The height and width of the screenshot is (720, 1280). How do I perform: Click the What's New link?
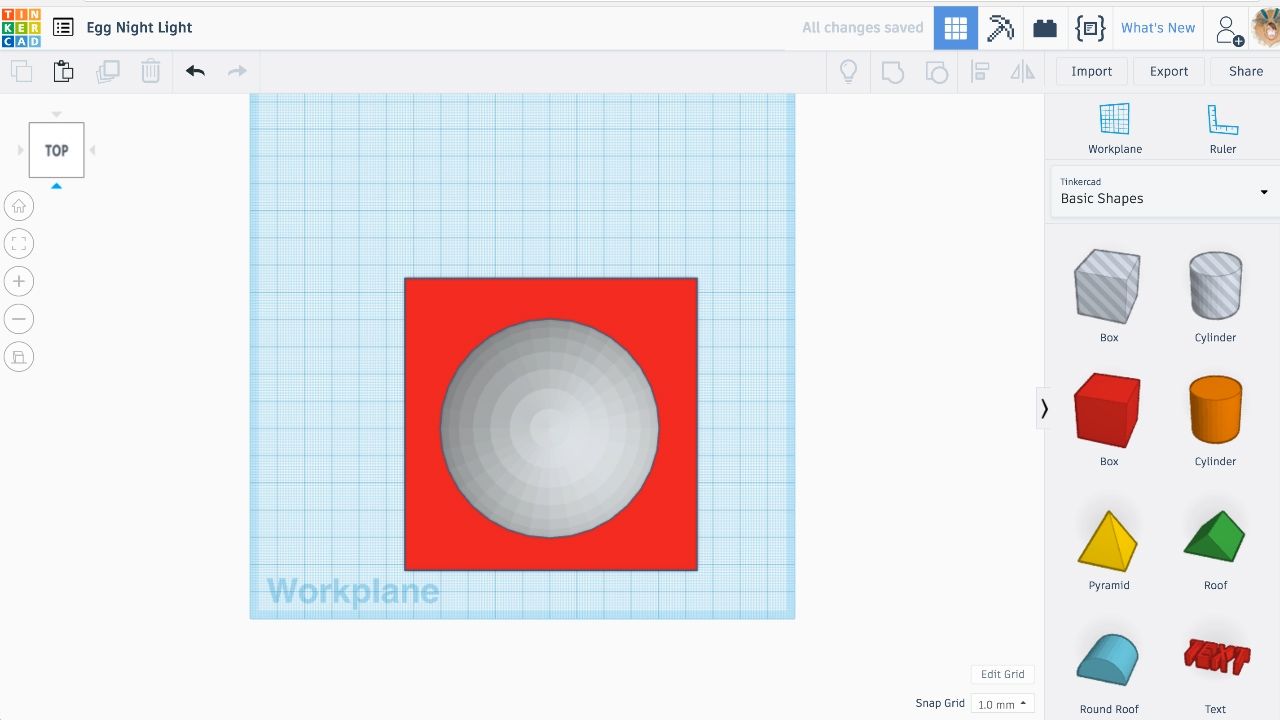(1158, 28)
